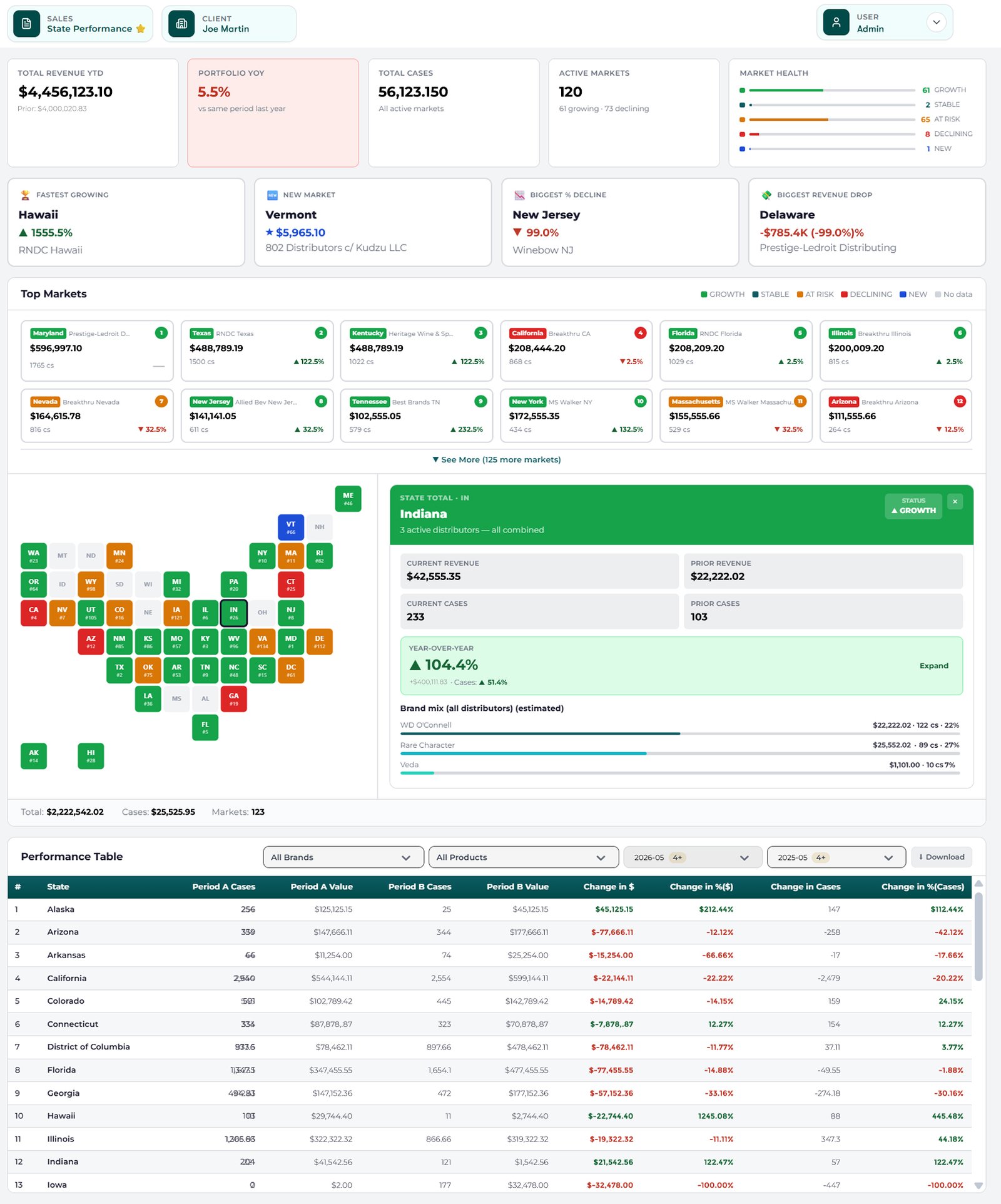Screen dimensions: 1001x1204
Task: Click the Biggest % Decline chart icon
Action: 519,195
